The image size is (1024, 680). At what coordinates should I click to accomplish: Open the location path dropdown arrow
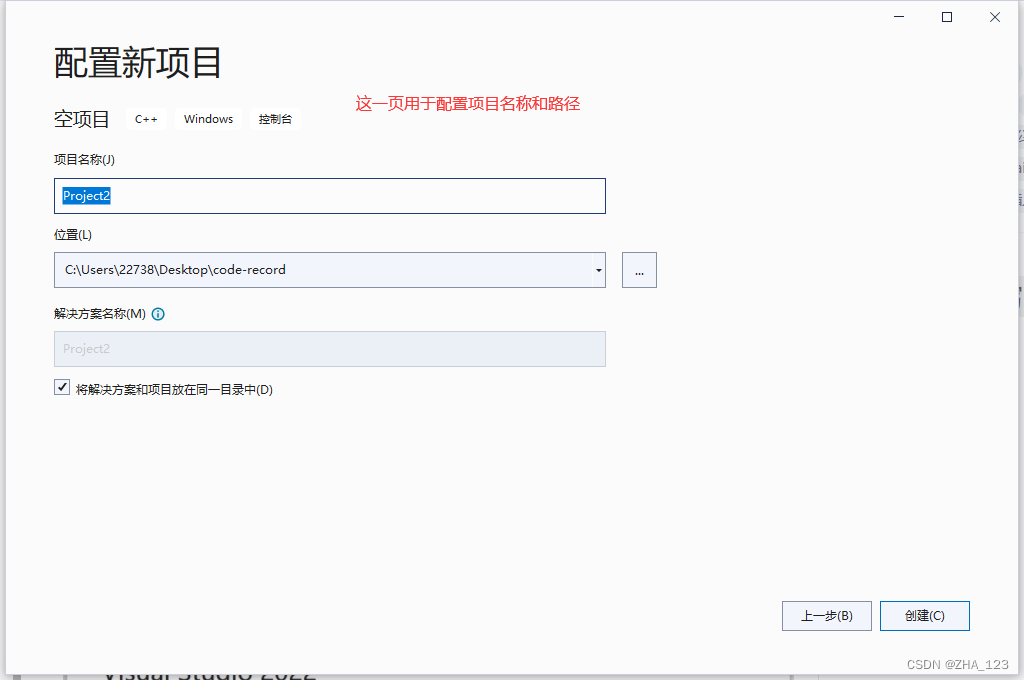click(x=598, y=270)
